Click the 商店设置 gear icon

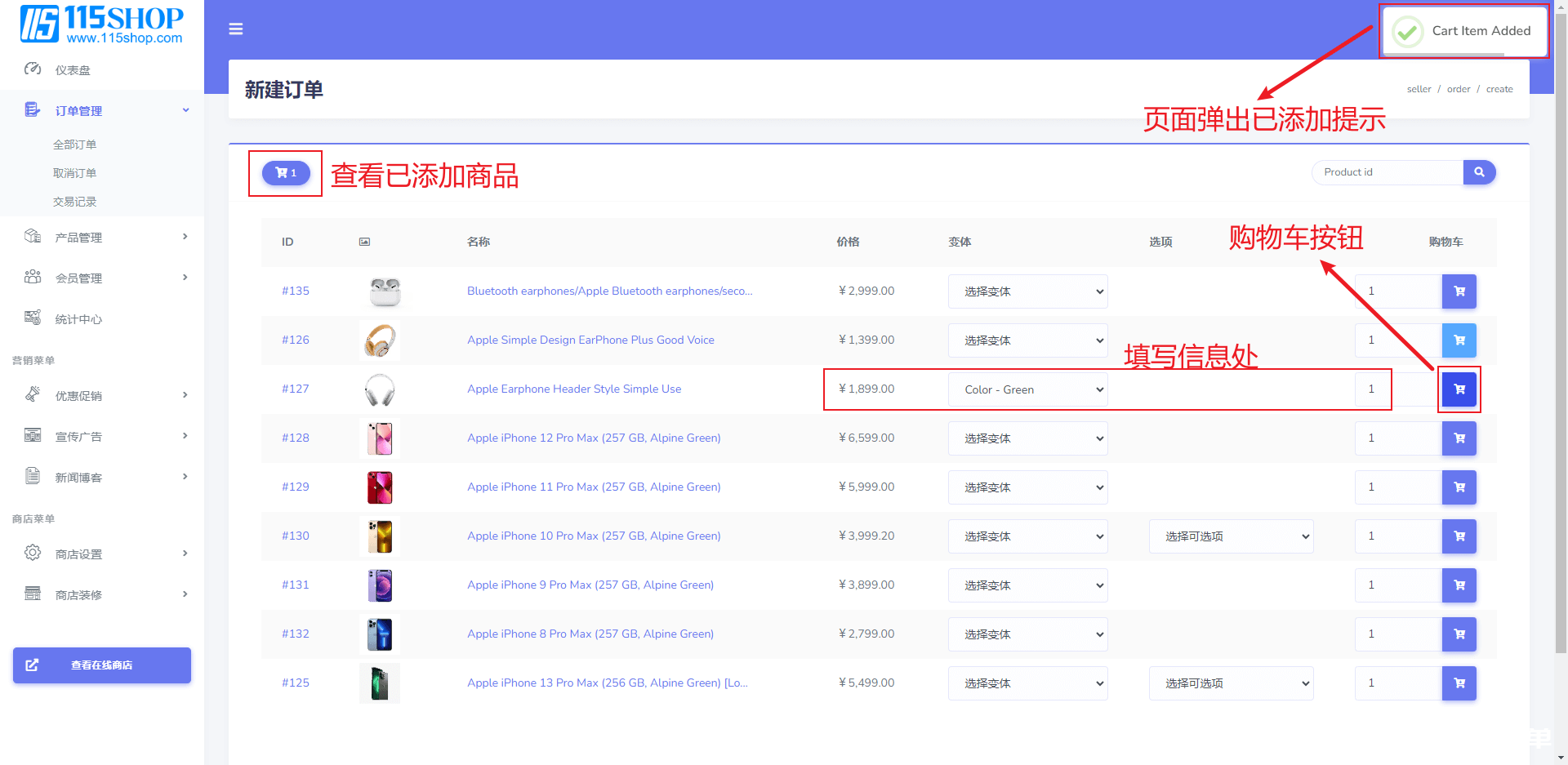pos(33,554)
